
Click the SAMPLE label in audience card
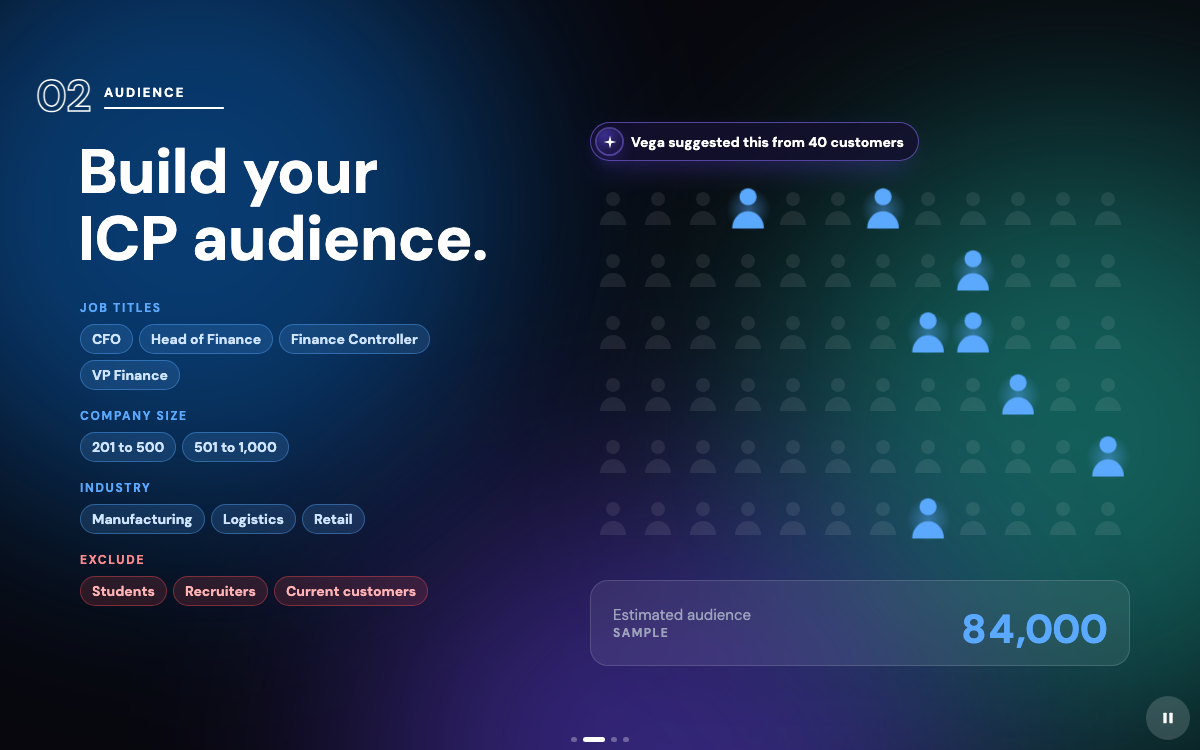[641, 633]
